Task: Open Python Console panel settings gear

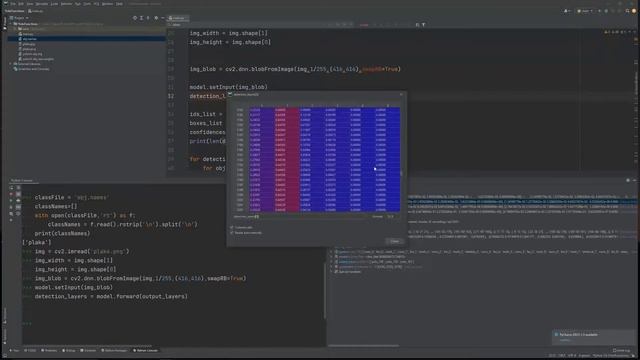Action: [628, 180]
